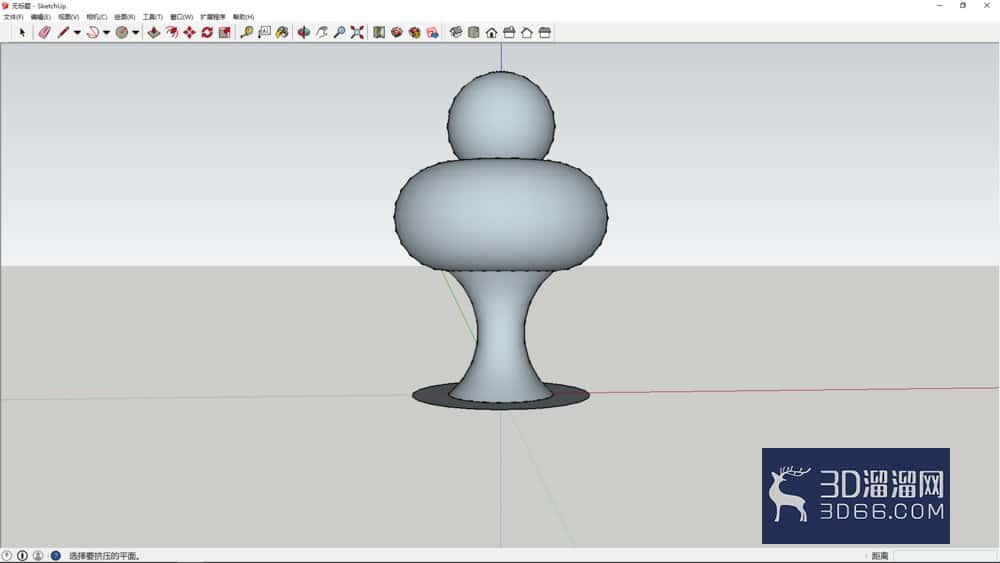Open the 视图(V) View menu
Image resolution: width=1000 pixels, height=563 pixels.
(68, 17)
